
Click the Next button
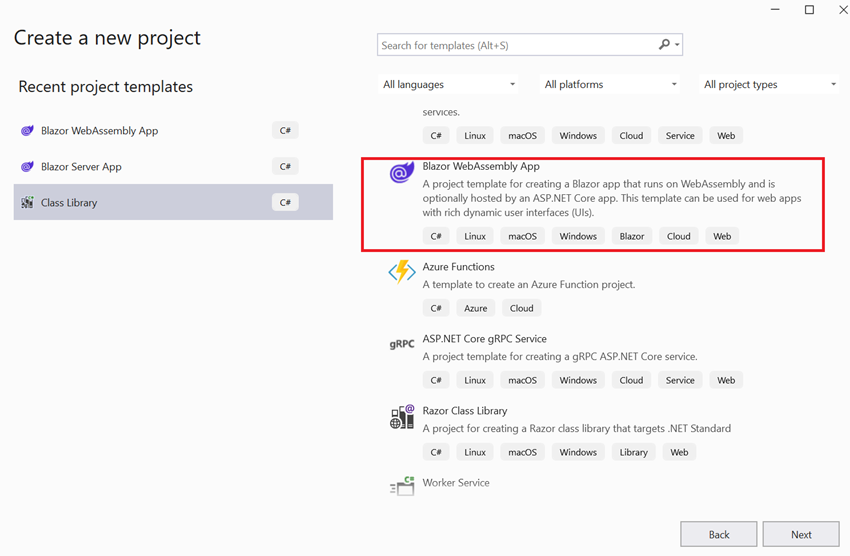(801, 535)
